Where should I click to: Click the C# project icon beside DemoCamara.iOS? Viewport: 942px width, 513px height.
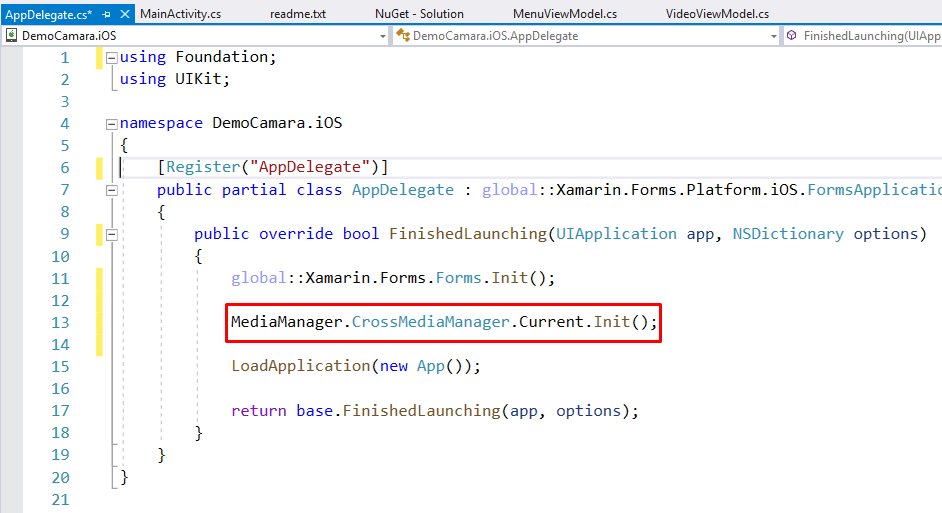(11, 35)
